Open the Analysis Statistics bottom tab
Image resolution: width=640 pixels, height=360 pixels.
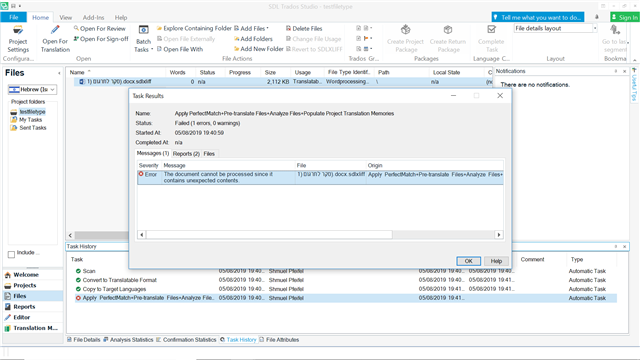[x=128, y=340]
